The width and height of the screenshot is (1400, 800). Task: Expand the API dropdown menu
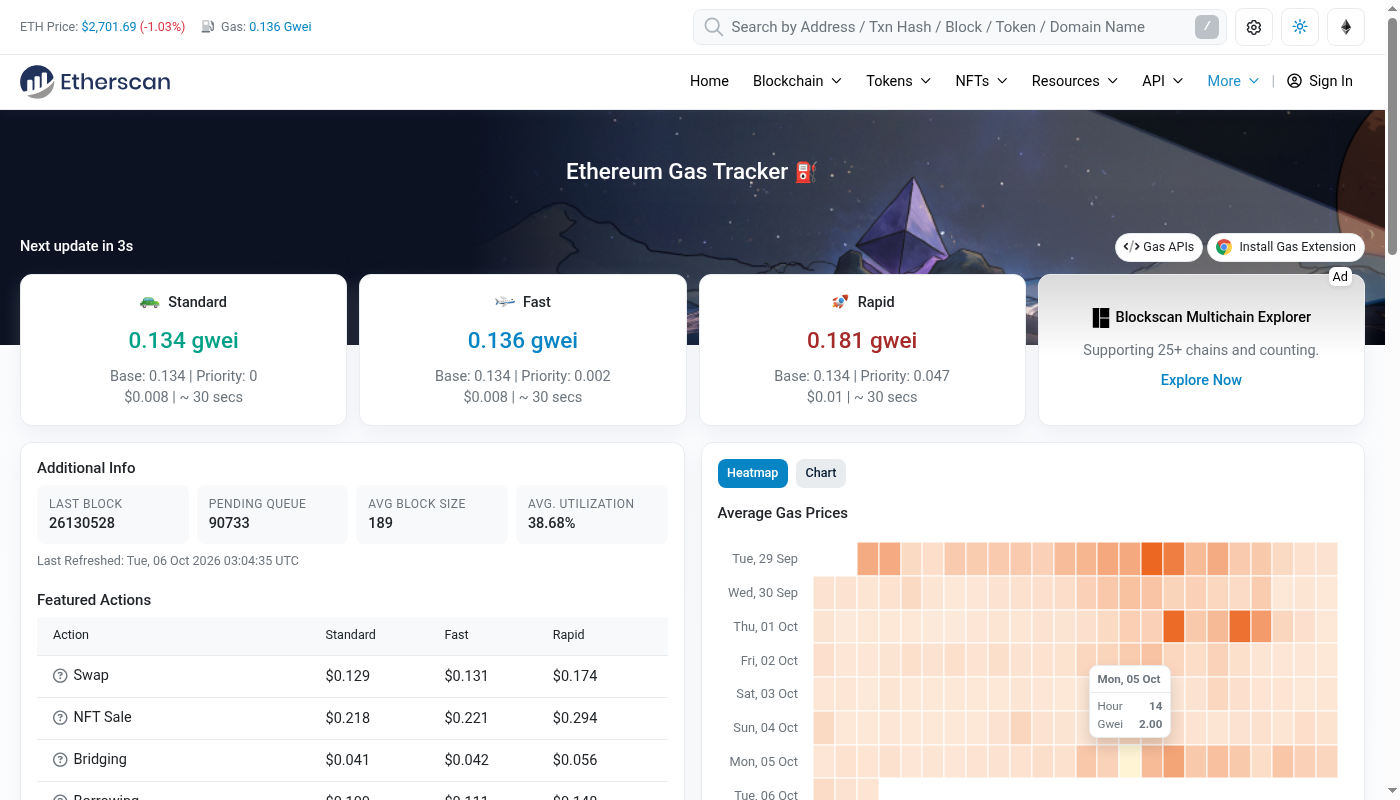[1163, 81]
